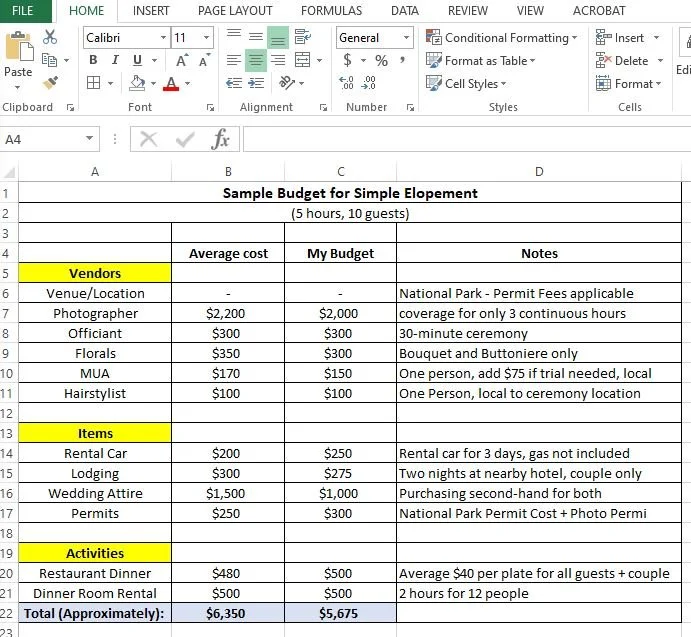Open the font name Calibri dropdown
This screenshot has height=637, width=691.
[163, 37]
